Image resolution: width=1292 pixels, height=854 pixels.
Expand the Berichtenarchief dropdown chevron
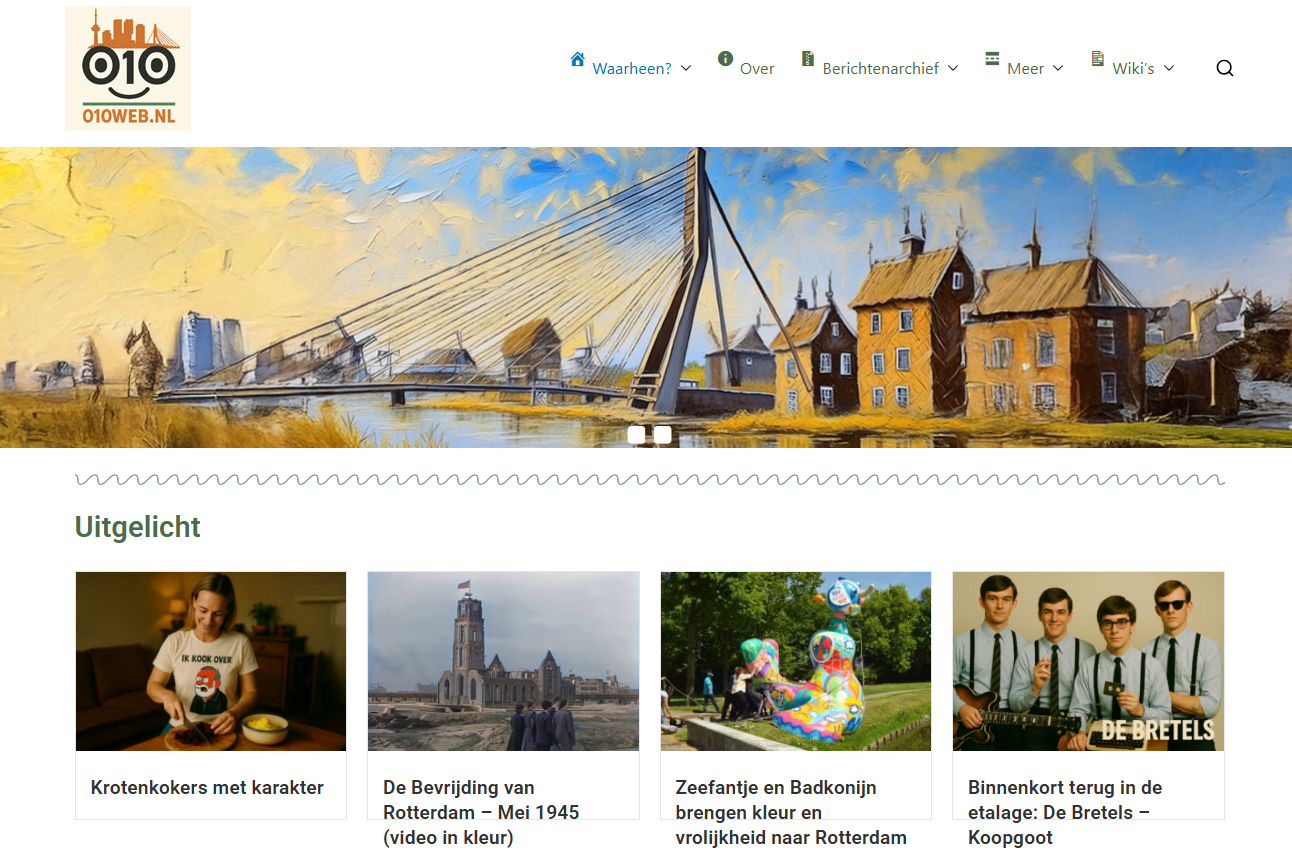[x=953, y=68]
